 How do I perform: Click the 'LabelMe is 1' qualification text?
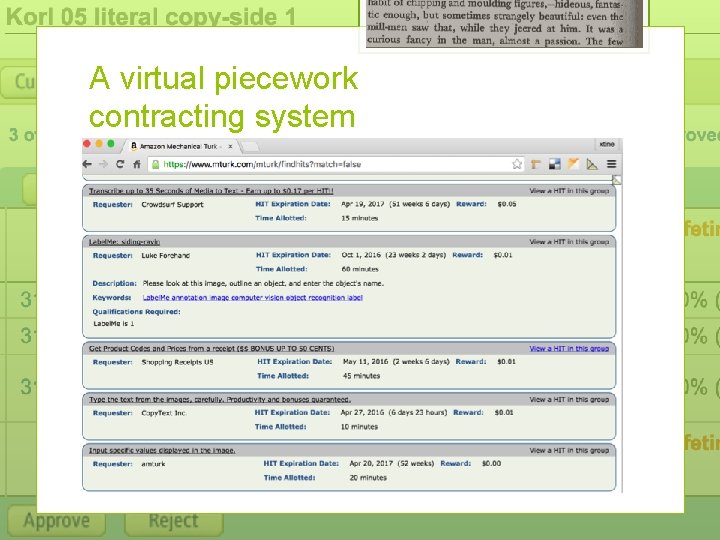coord(114,324)
